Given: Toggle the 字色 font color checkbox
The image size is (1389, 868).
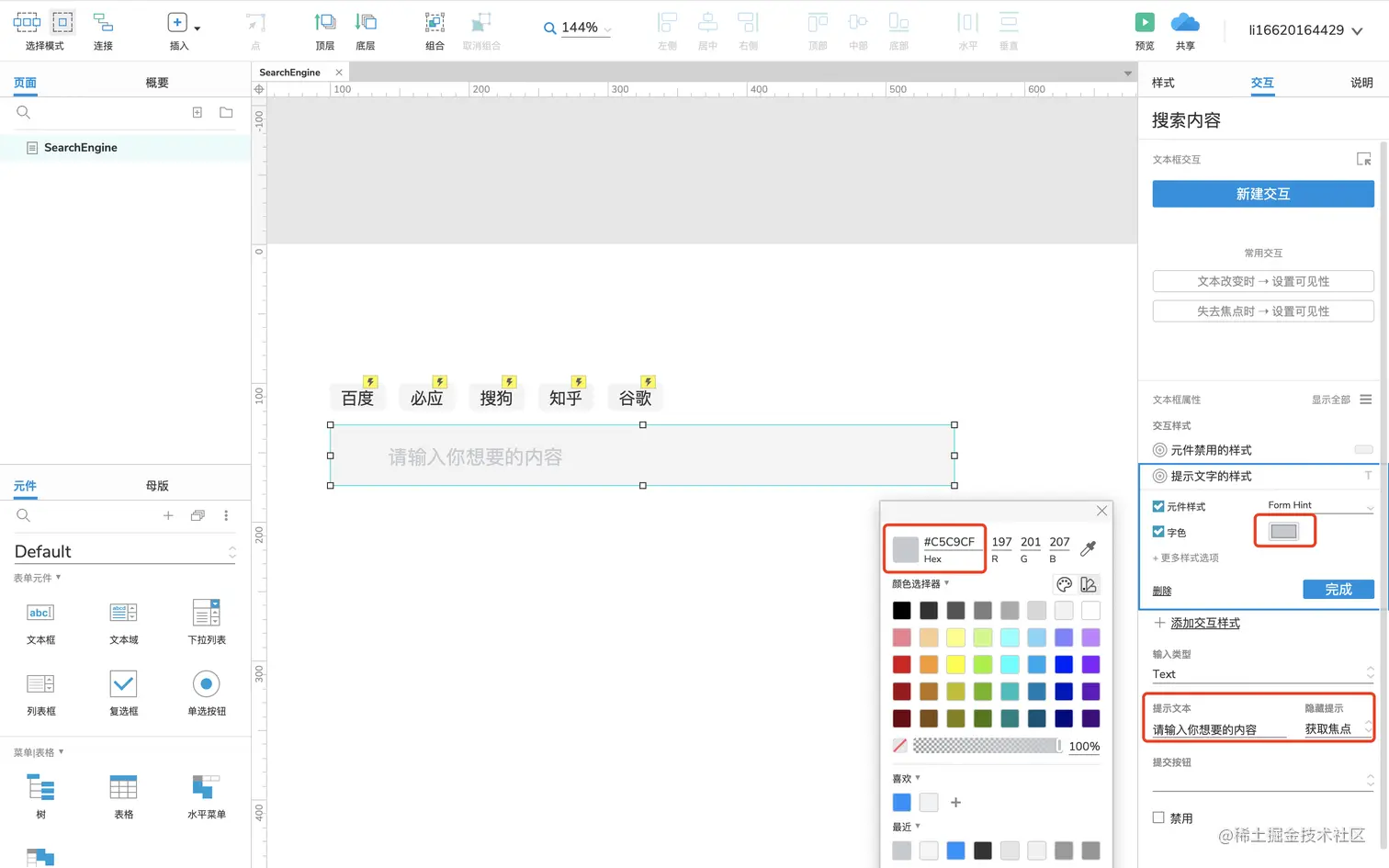Looking at the screenshot, I should (x=1158, y=532).
